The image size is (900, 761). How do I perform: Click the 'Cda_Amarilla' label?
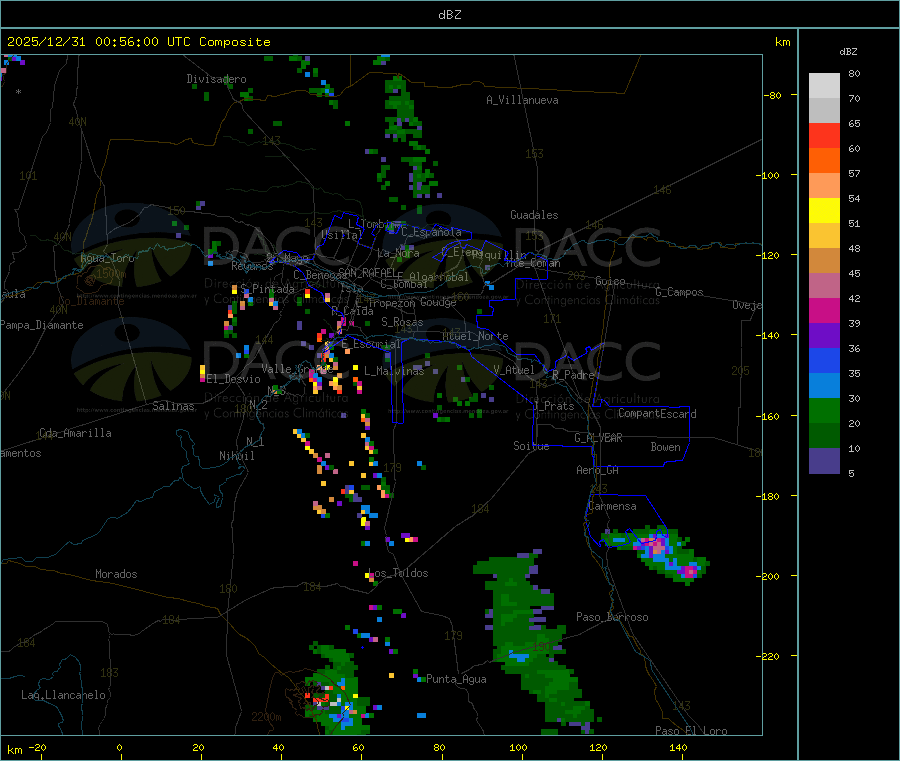(x=75, y=433)
